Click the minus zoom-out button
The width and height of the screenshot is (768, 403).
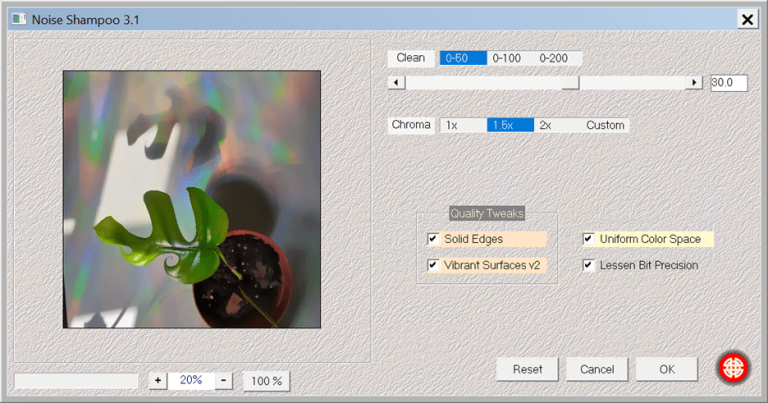[x=224, y=381]
